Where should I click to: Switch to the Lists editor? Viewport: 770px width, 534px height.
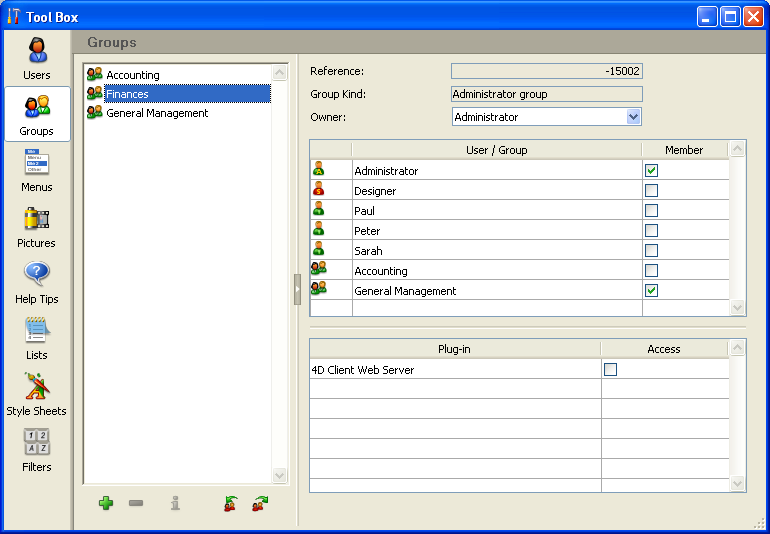tap(37, 337)
